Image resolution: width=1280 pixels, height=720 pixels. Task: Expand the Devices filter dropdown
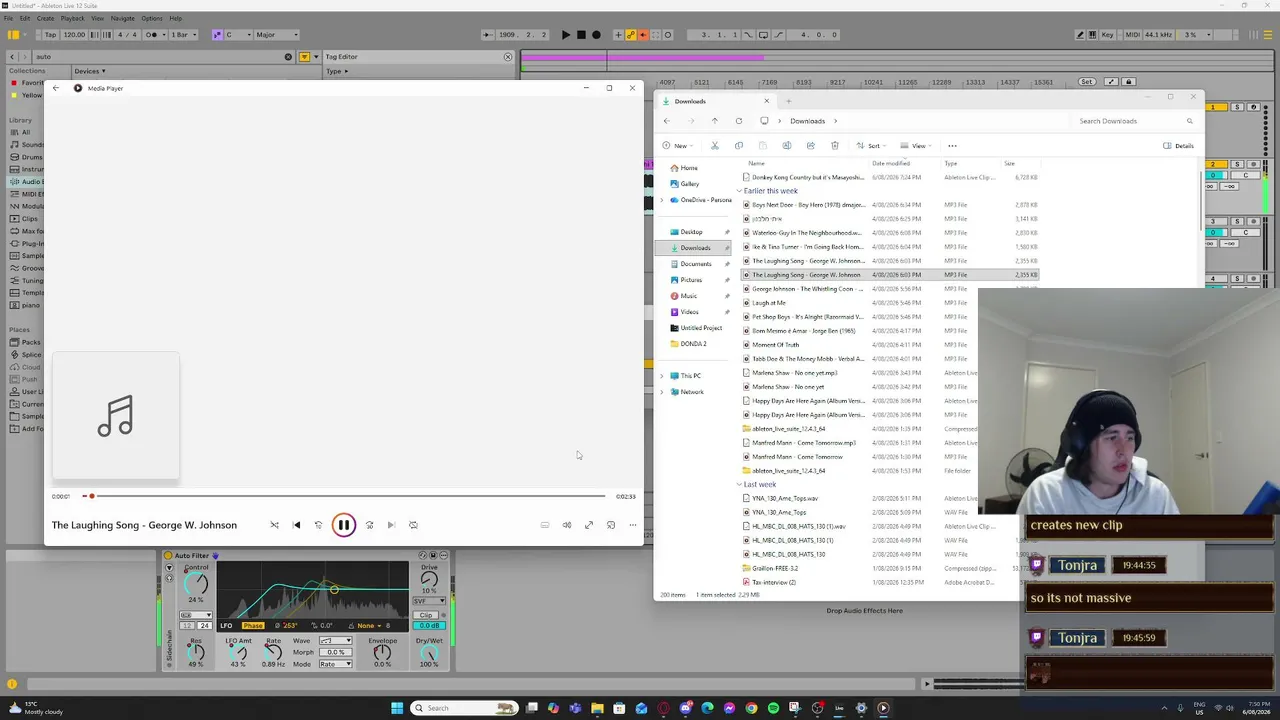[90, 72]
